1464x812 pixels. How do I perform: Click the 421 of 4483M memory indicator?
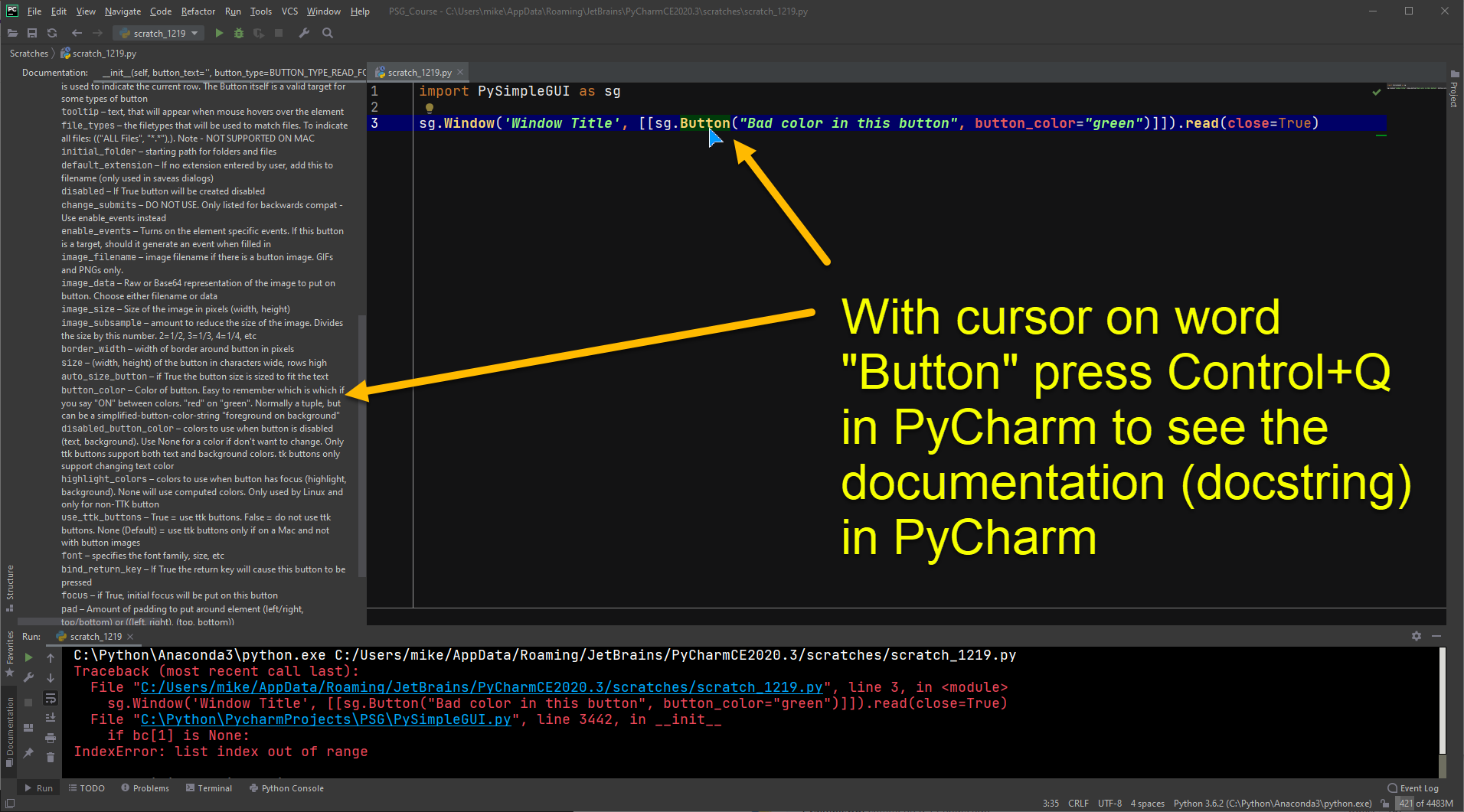pyautogui.click(x=1425, y=803)
